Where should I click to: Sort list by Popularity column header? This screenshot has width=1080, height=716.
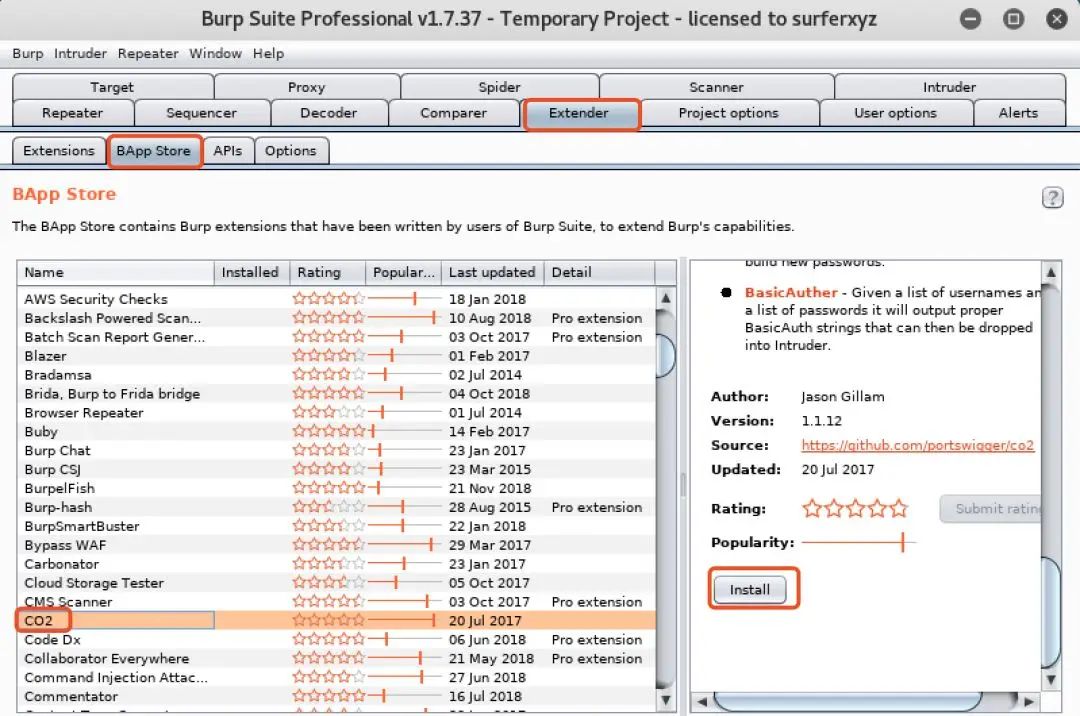point(403,273)
